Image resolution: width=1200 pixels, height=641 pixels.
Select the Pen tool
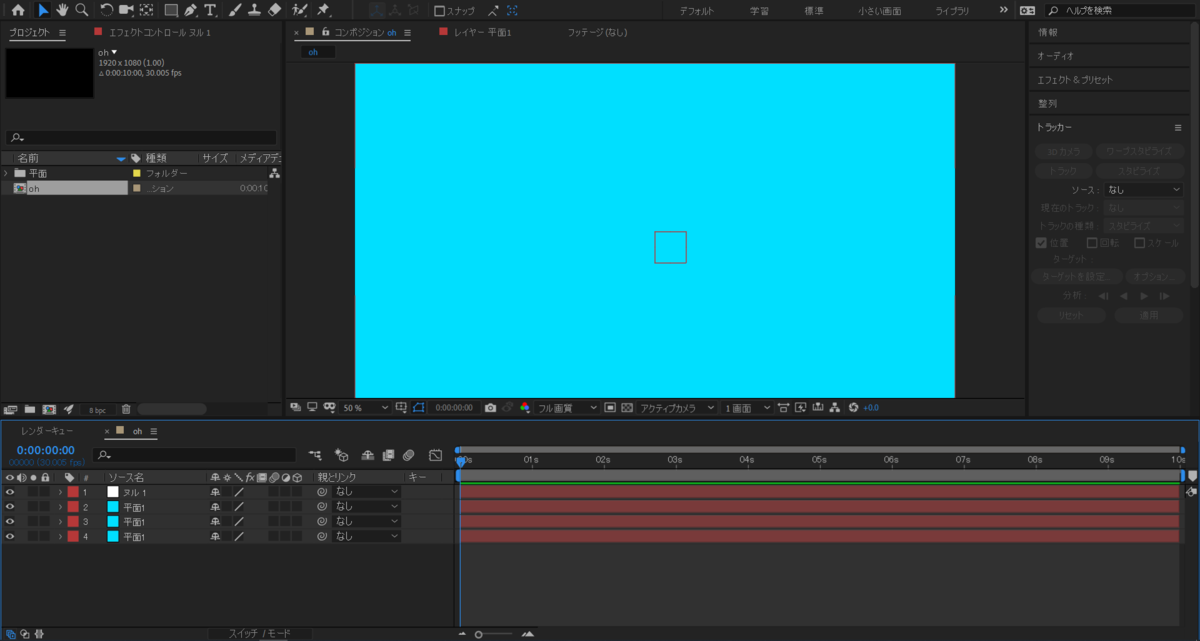click(190, 10)
